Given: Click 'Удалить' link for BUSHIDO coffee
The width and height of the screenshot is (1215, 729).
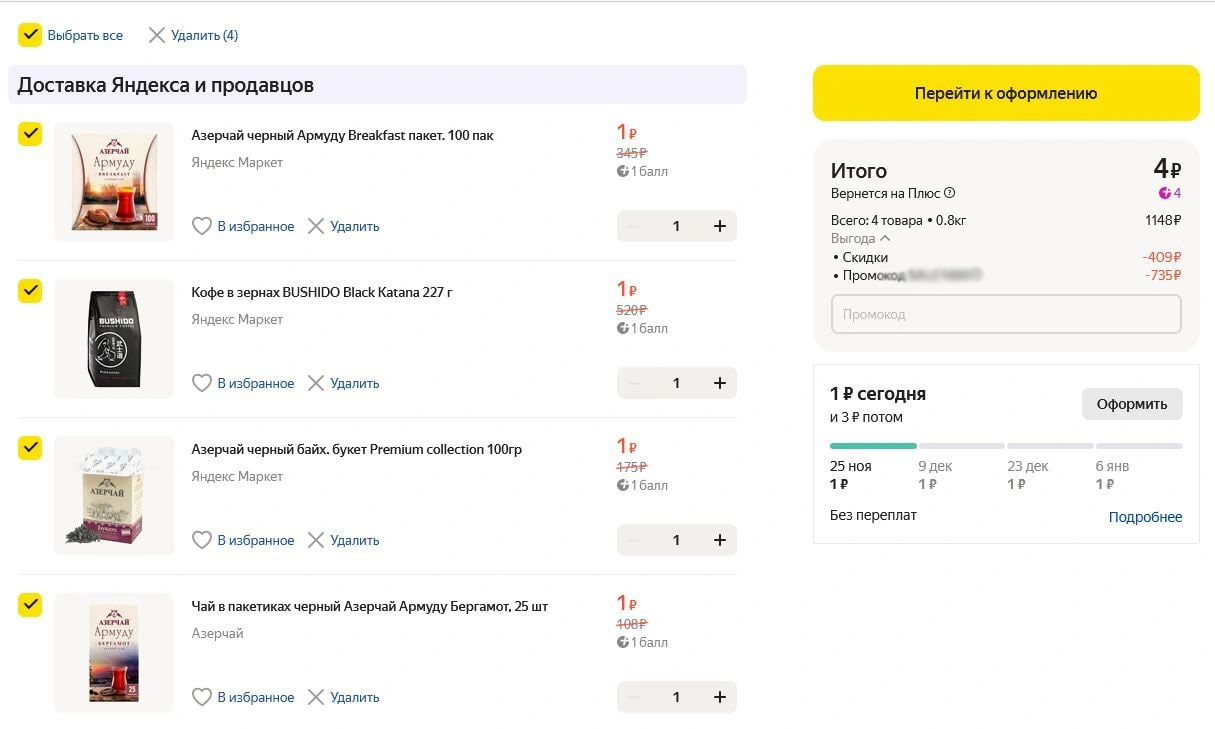Looking at the screenshot, I should 355,383.
